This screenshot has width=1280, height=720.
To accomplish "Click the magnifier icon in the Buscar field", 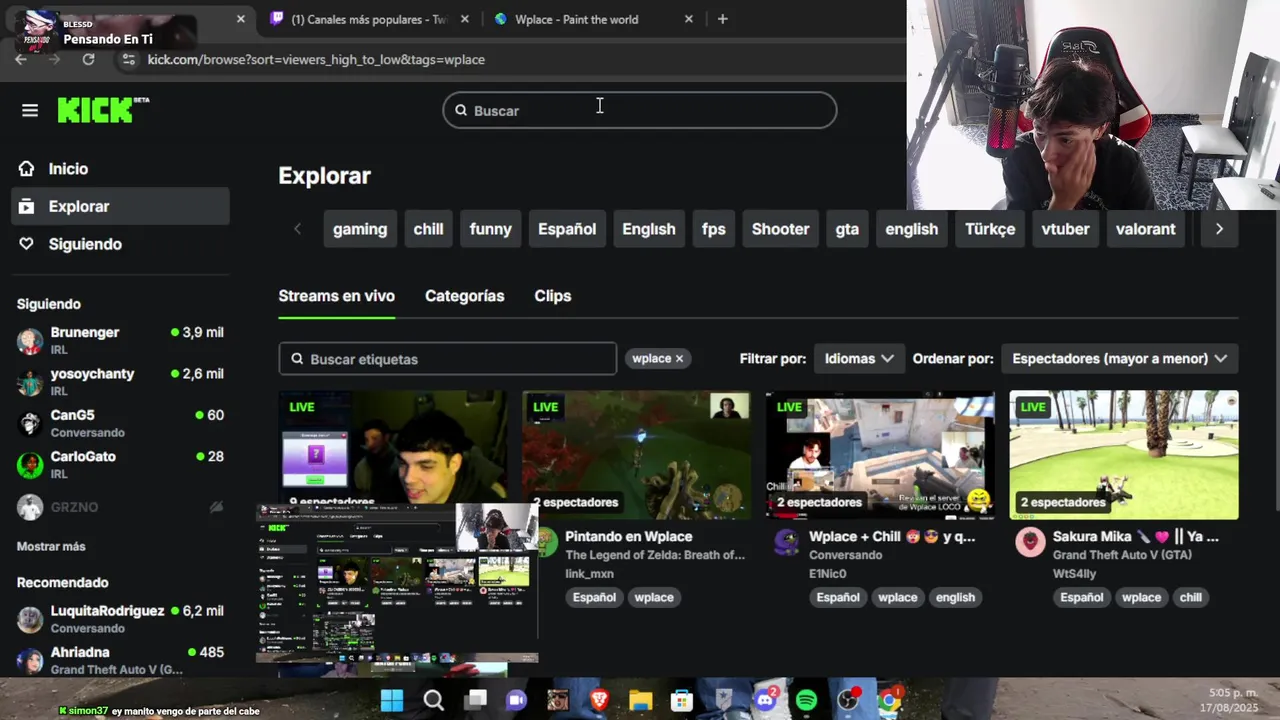I will [x=461, y=110].
